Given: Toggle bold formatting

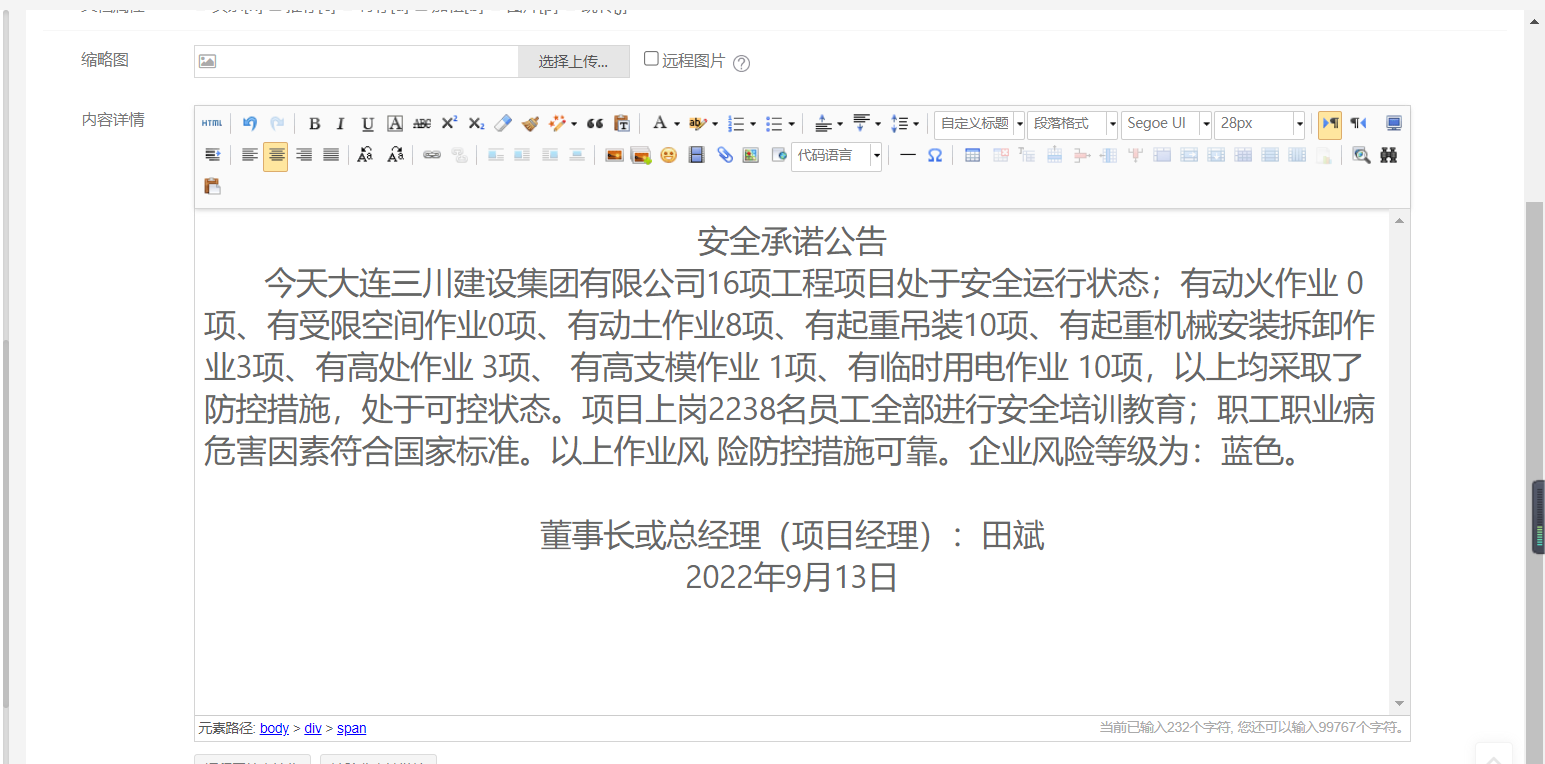Looking at the screenshot, I should 314,123.
